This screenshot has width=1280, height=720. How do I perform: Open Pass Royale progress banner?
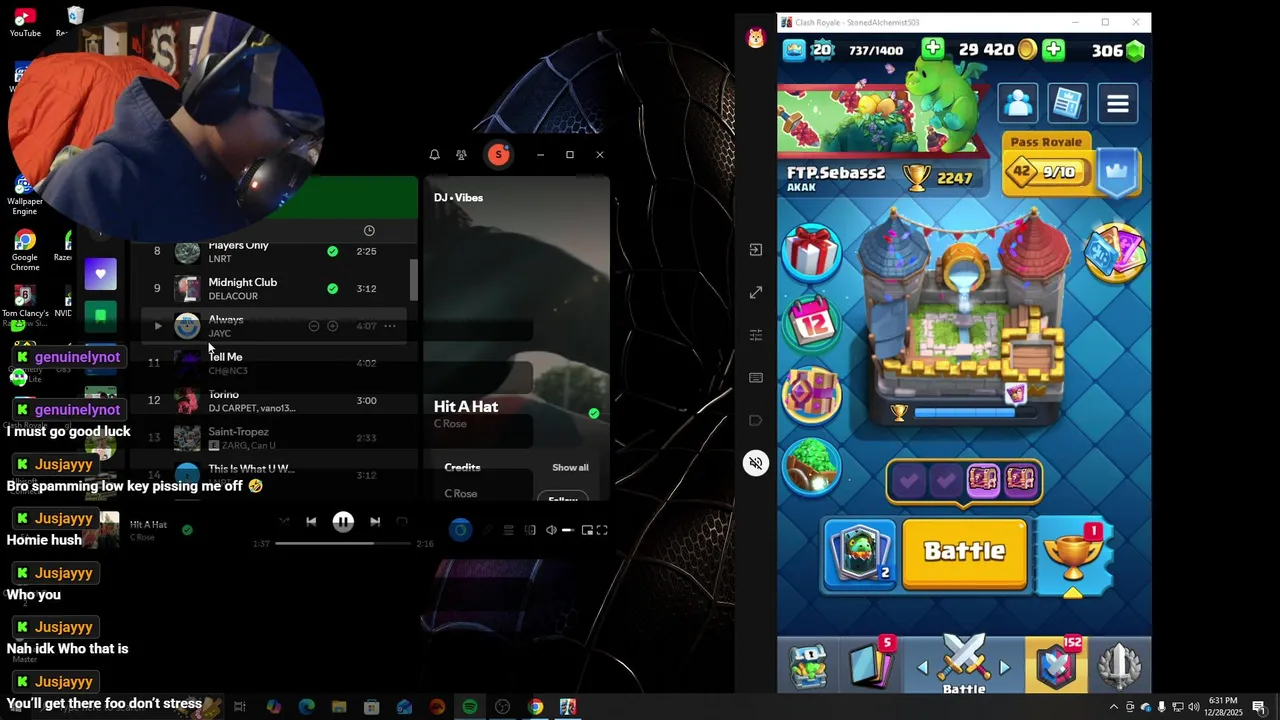click(1071, 165)
